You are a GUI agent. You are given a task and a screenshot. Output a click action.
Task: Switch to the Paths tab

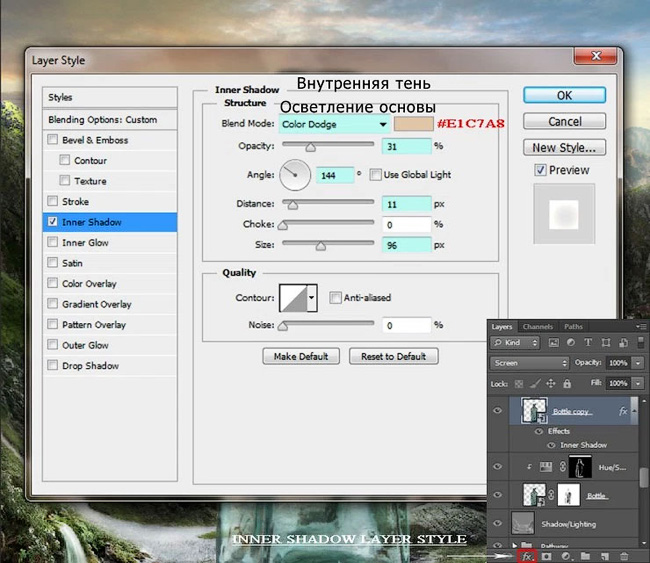[x=573, y=327]
